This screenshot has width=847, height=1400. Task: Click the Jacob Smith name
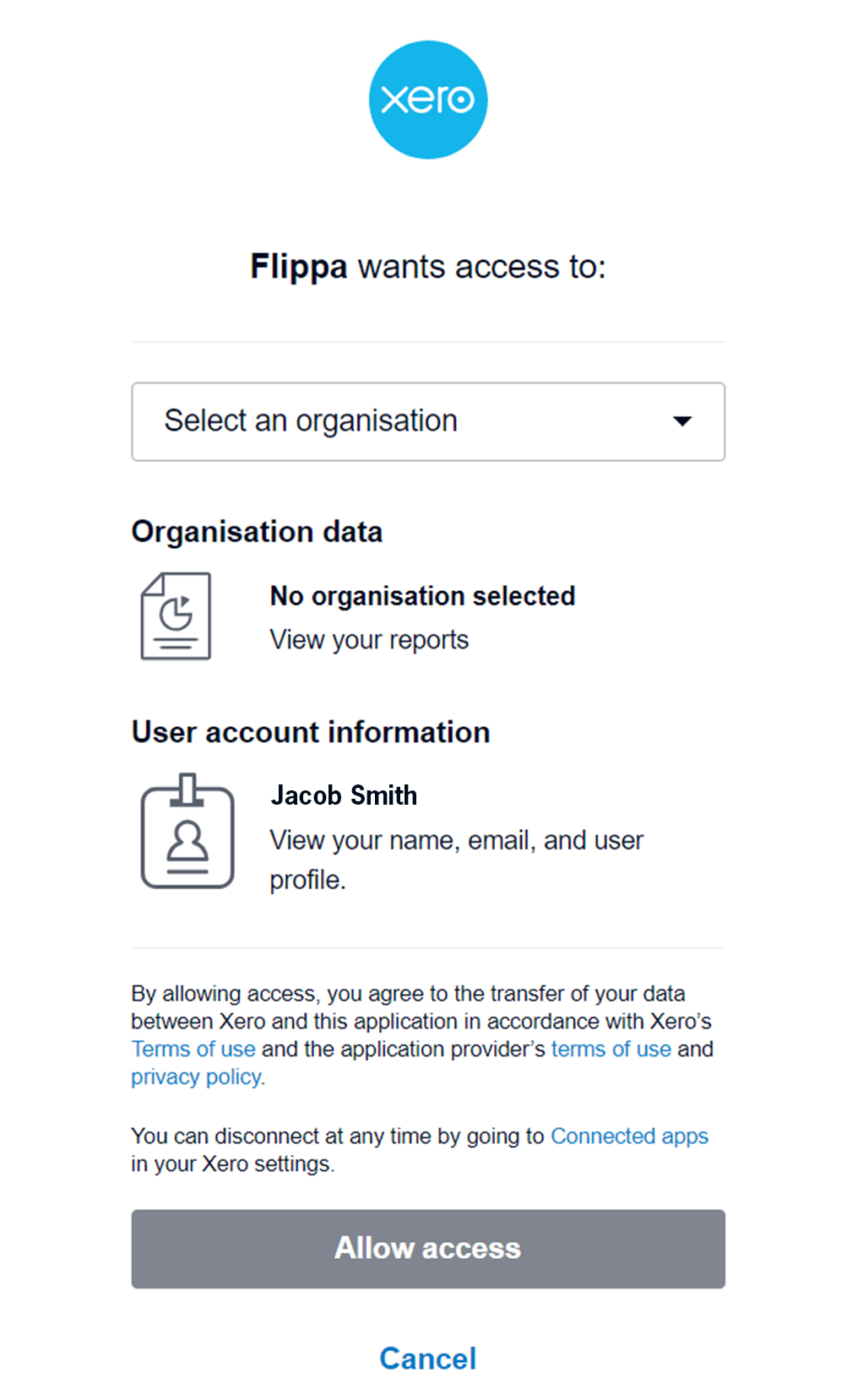tap(344, 795)
